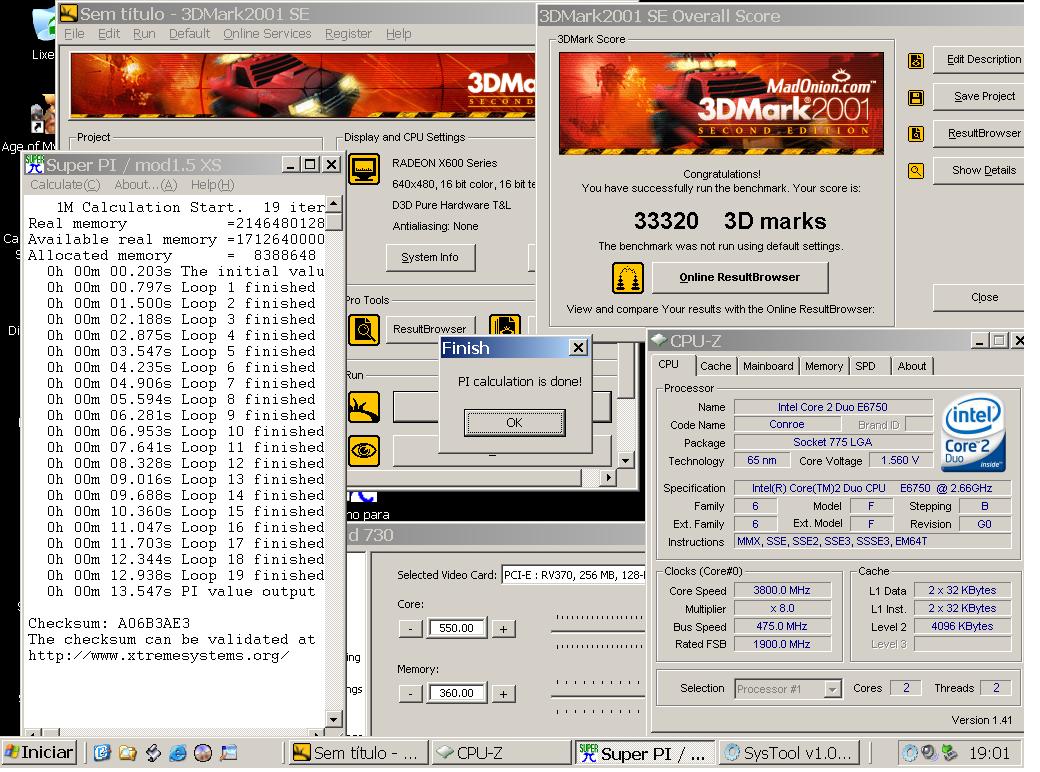Click the Core clock 550.00 input field

click(x=457, y=628)
